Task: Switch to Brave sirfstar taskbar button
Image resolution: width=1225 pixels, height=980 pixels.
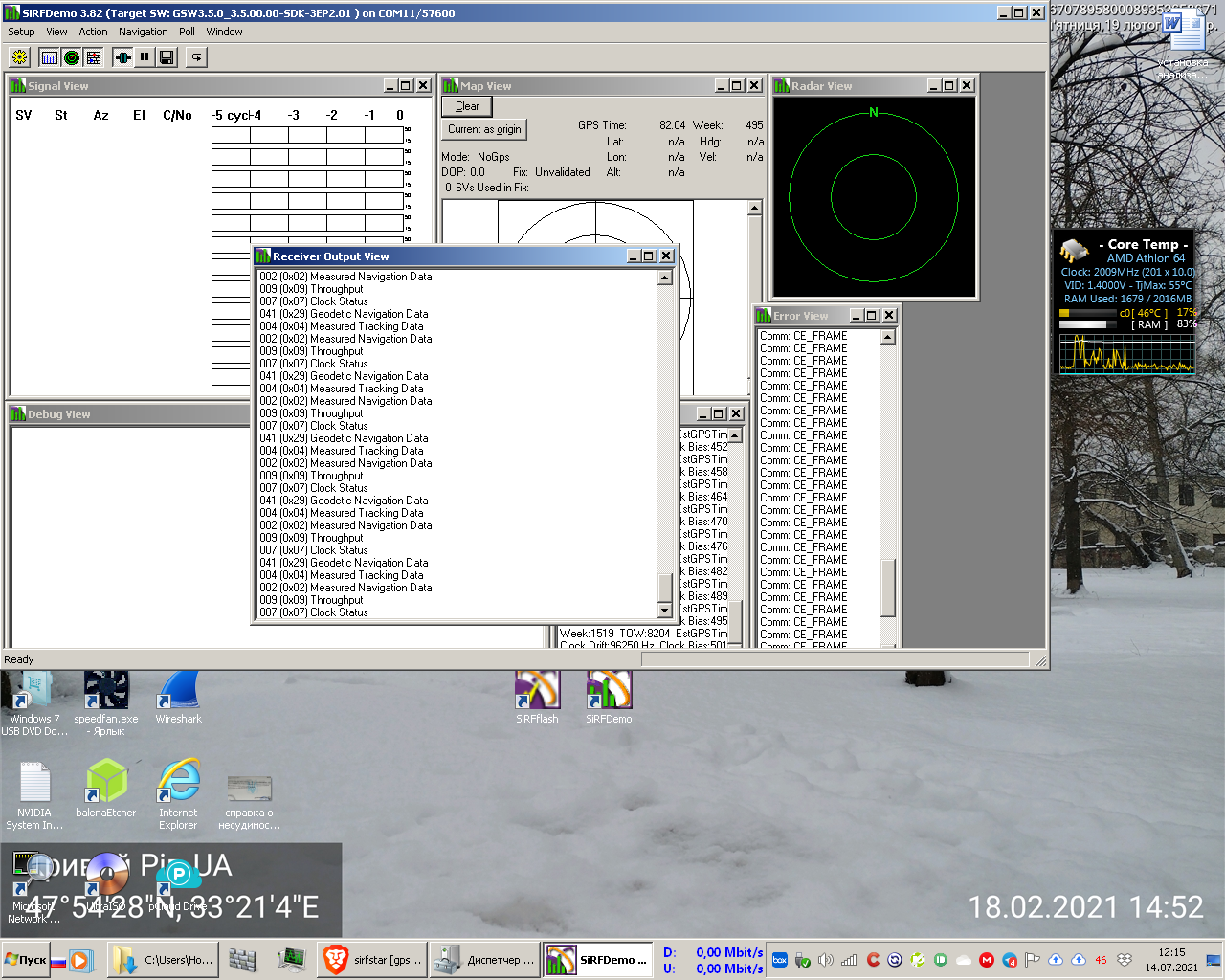Action: (372, 960)
